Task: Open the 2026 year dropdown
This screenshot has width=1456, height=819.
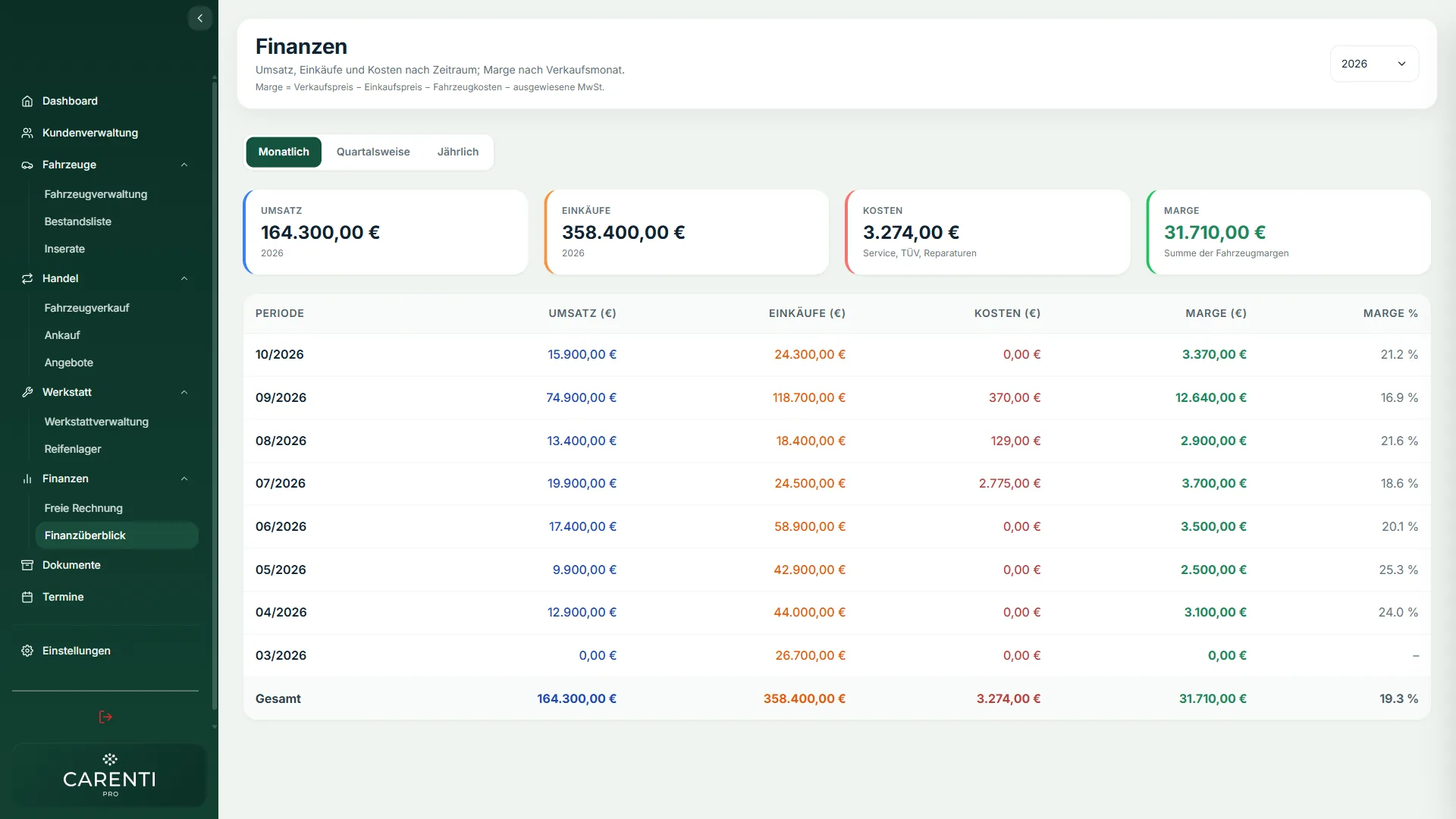Action: 1374,64
